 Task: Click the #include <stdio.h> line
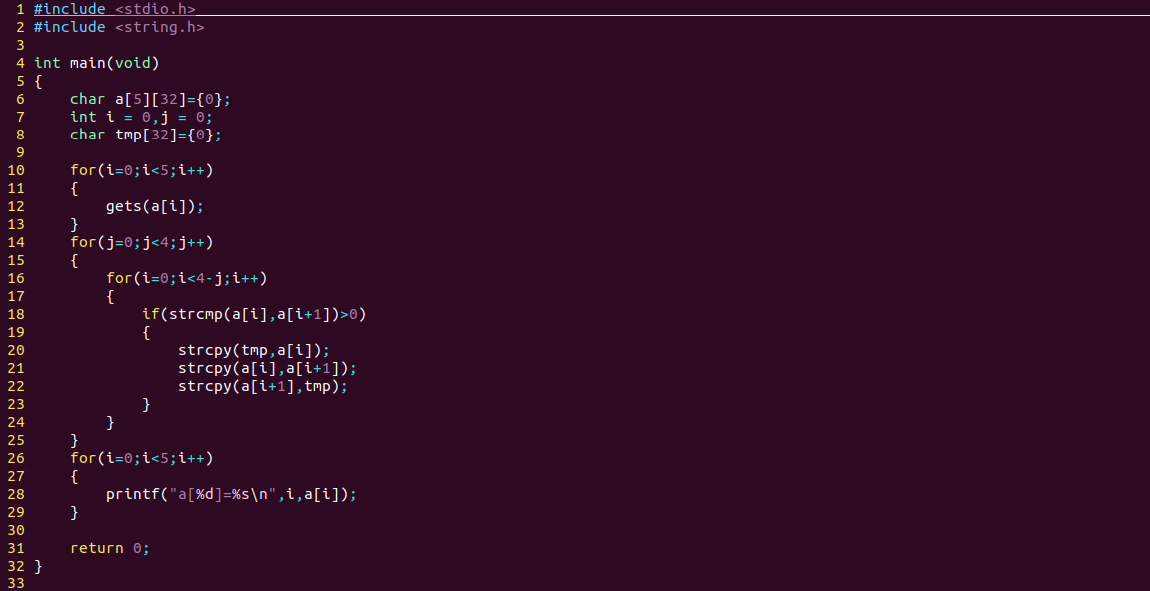pos(114,9)
